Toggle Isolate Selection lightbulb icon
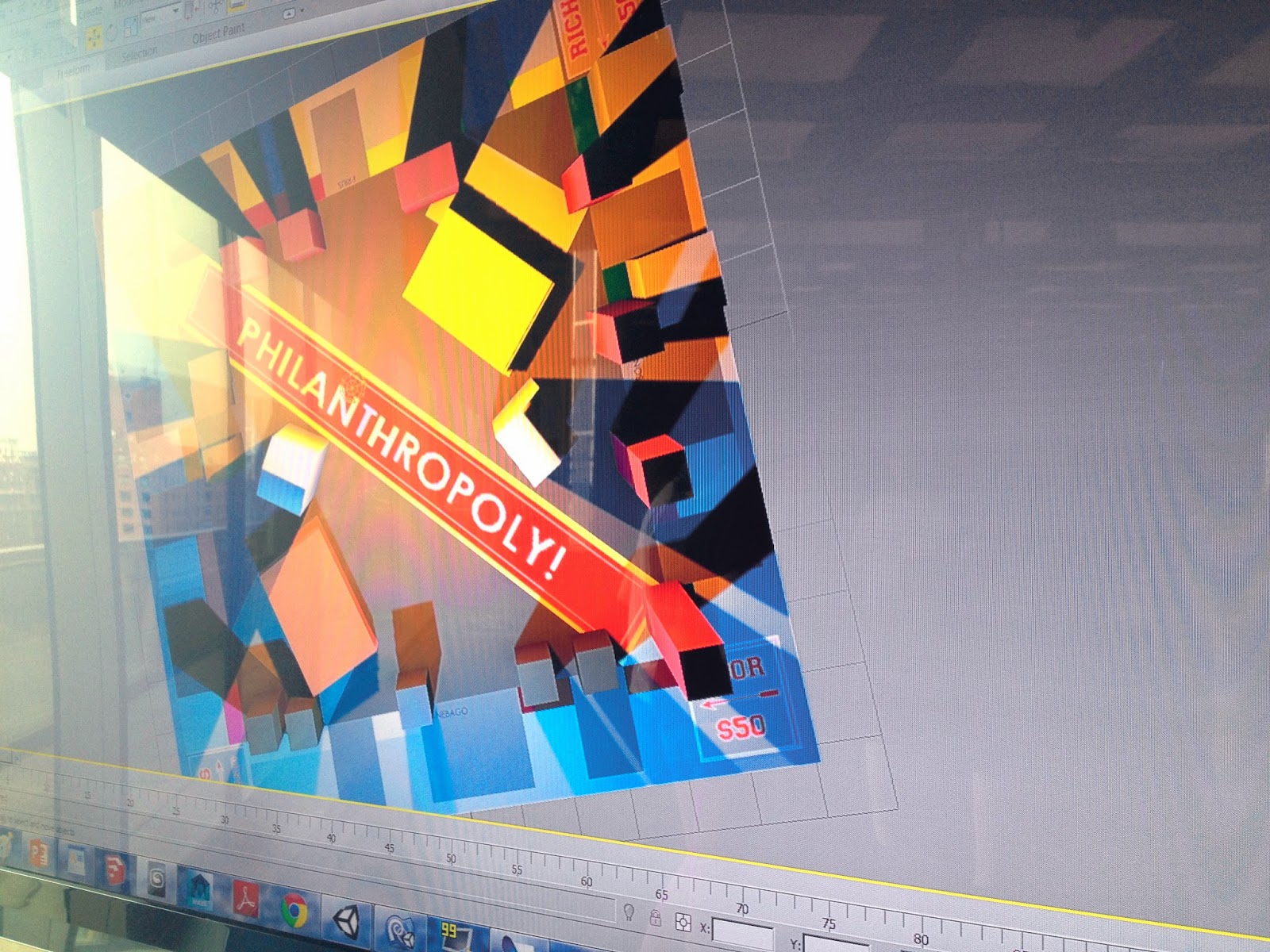This screenshot has width=1270, height=952. coord(628,911)
